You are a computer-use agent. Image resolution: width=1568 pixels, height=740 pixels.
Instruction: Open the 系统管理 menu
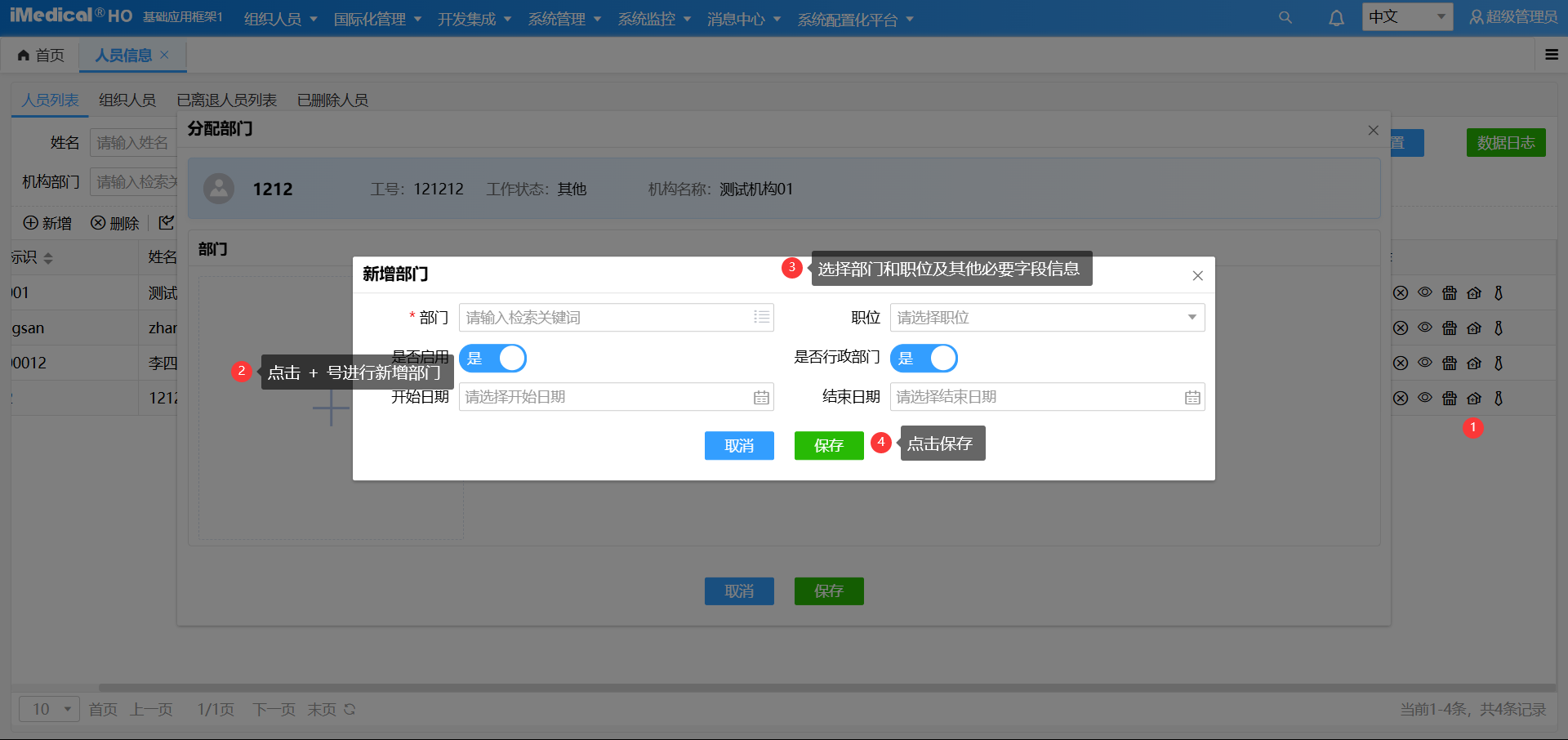(564, 19)
